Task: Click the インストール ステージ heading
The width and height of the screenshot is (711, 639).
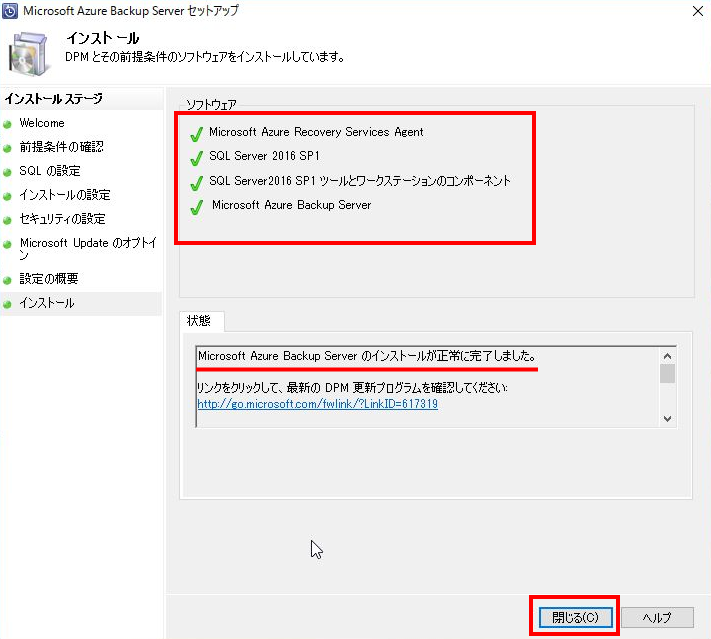Action: 54,98
